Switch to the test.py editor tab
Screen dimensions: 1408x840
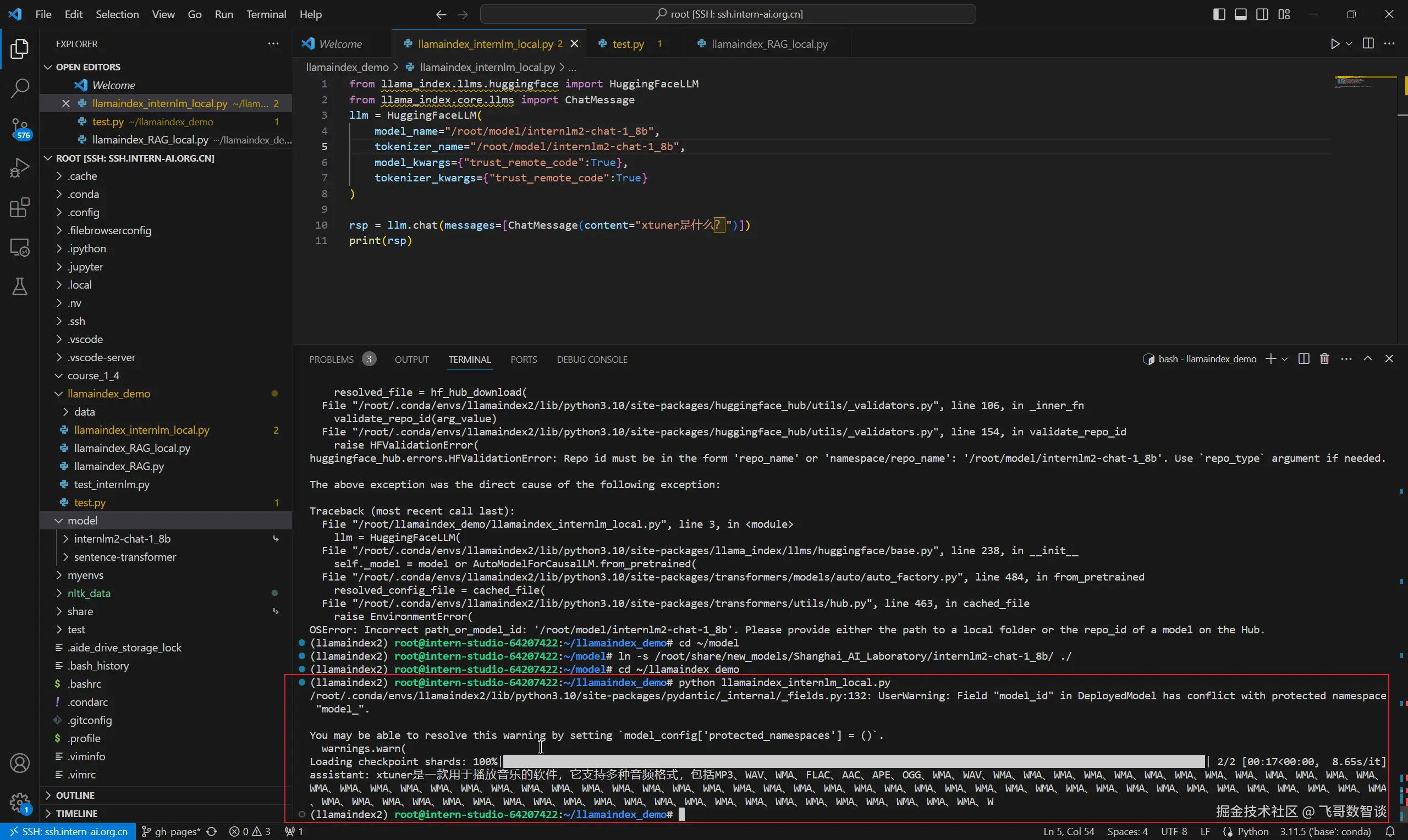tap(628, 43)
